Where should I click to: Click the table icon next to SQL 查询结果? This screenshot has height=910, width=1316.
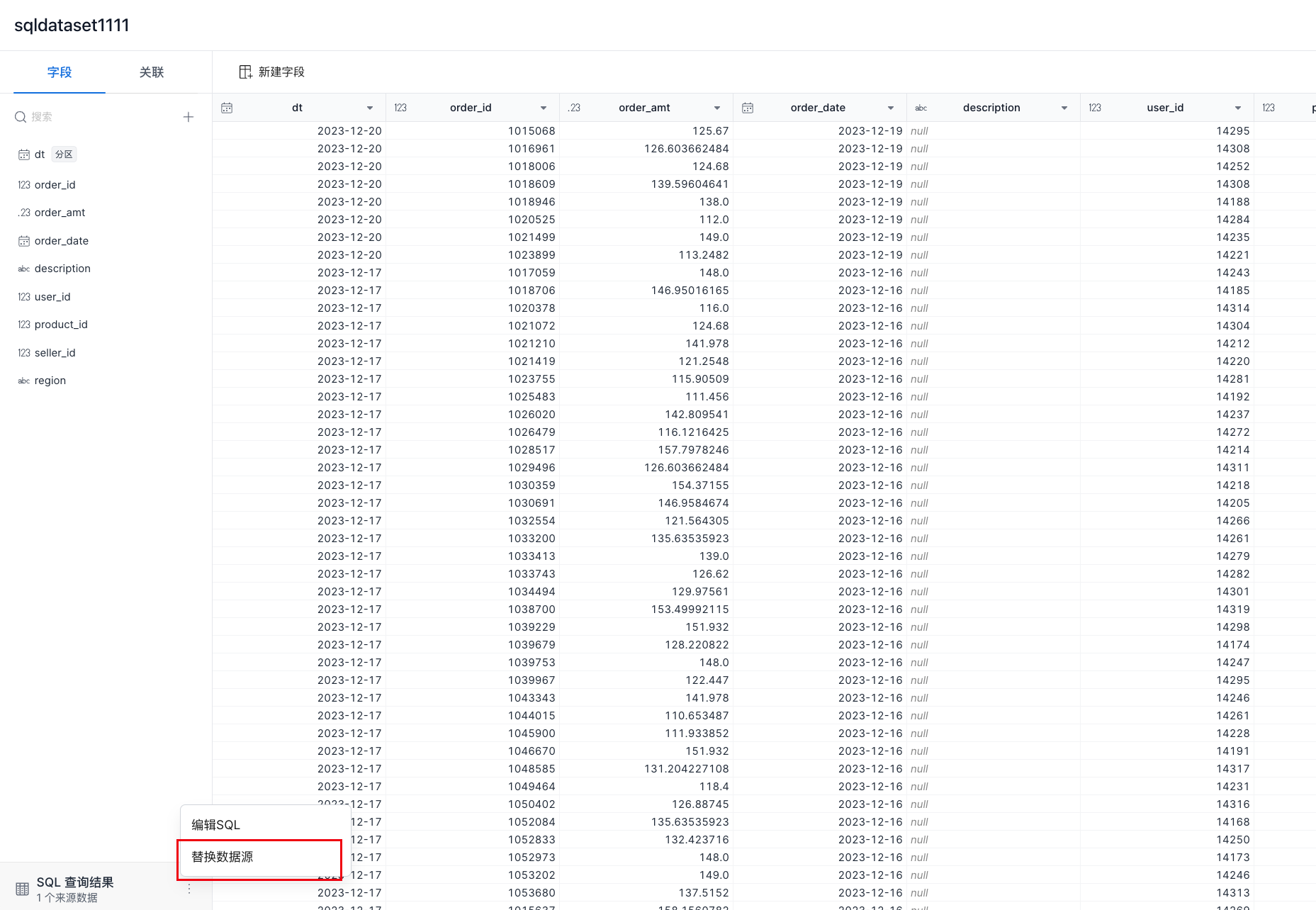pos(23,889)
